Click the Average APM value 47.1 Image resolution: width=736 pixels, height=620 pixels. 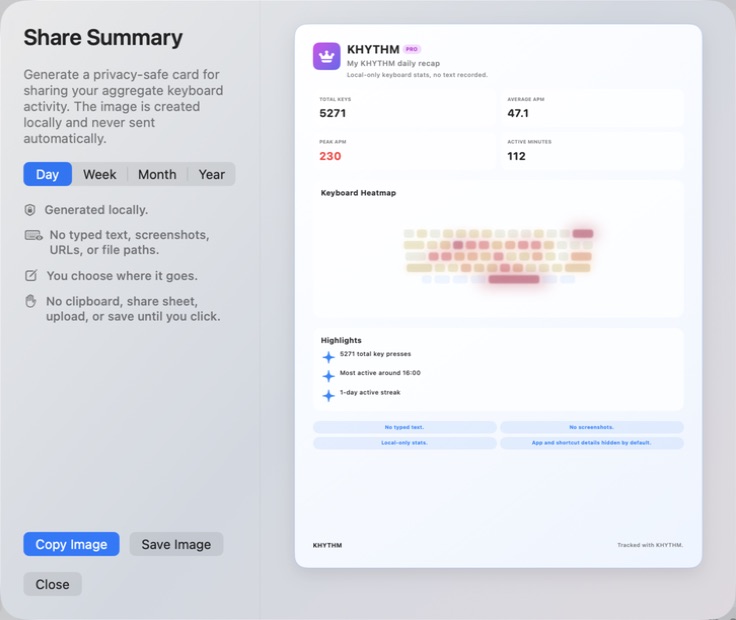tap(518, 113)
